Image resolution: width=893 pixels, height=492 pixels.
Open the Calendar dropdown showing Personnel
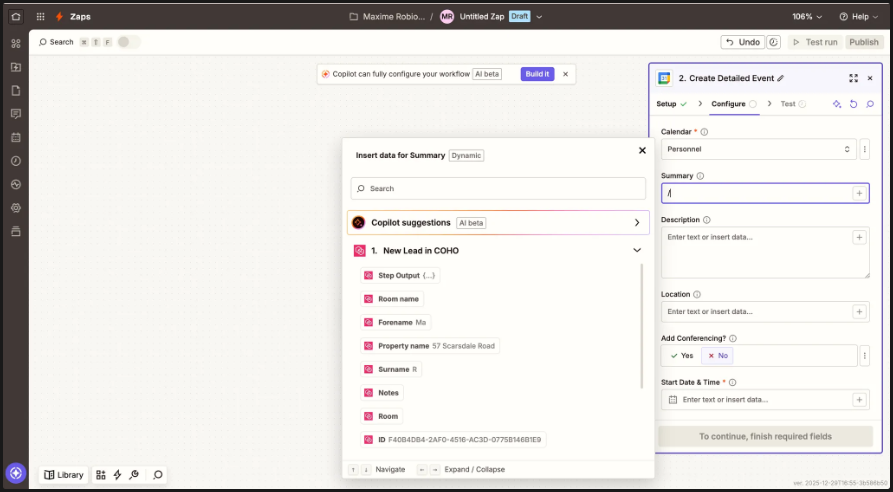[x=758, y=149]
